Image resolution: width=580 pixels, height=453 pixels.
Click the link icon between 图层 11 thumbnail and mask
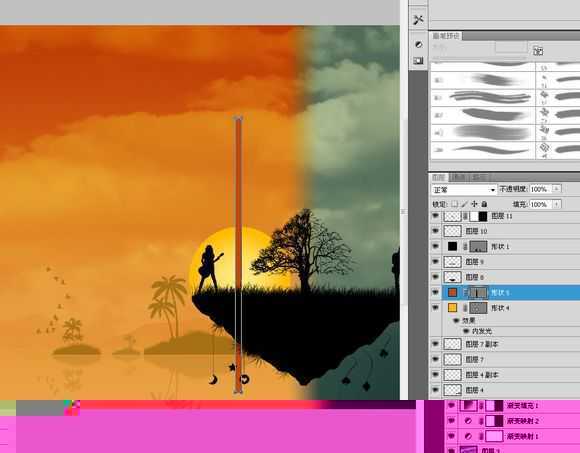click(466, 216)
